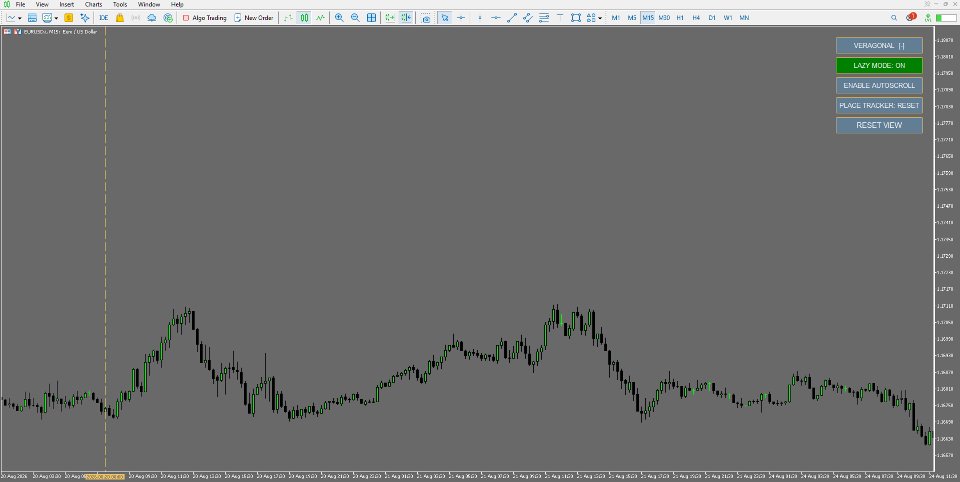Check the connection status icon
This screenshot has height=482, width=960.
coord(928,18)
